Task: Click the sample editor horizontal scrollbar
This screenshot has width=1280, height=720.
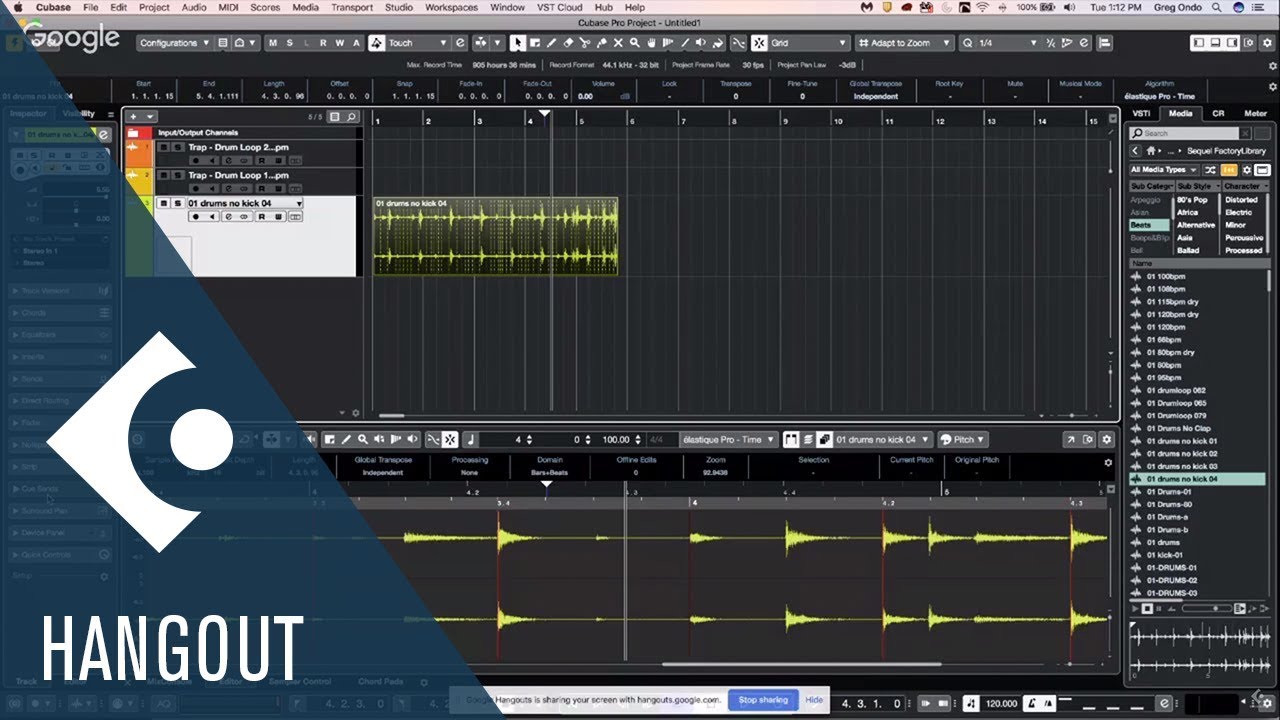Action: point(801,664)
